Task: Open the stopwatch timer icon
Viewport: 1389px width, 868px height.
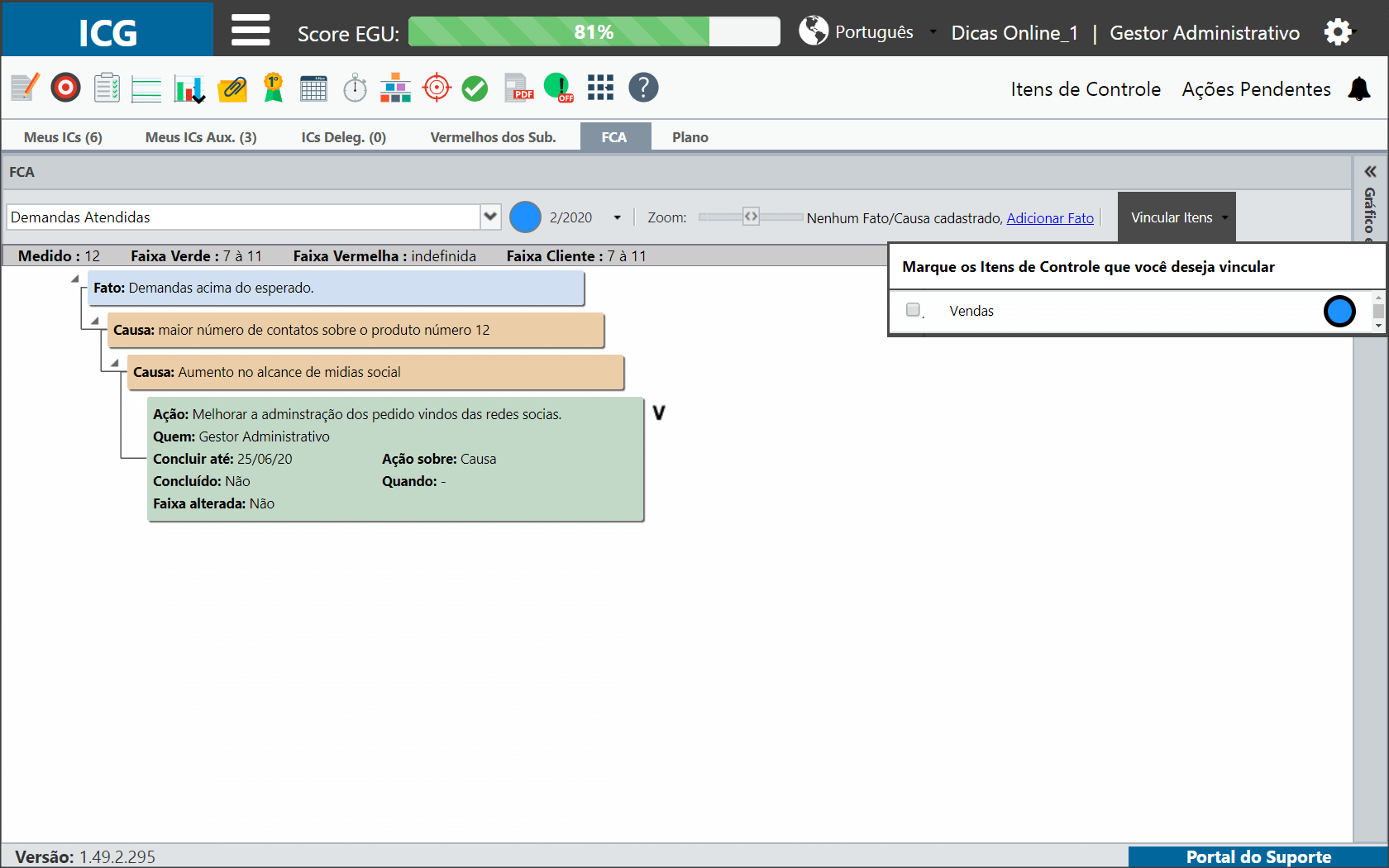Action: tap(355, 88)
